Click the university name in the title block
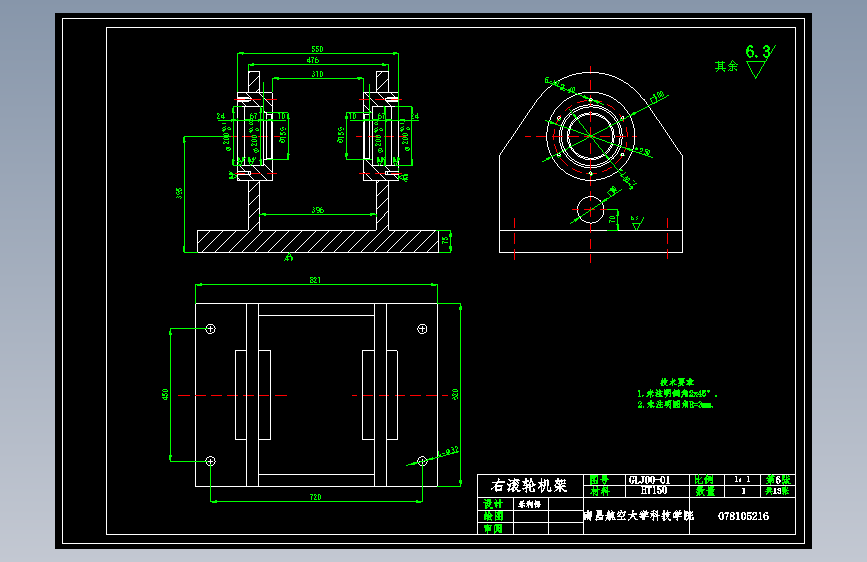This screenshot has width=867, height=562. pos(639,516)
